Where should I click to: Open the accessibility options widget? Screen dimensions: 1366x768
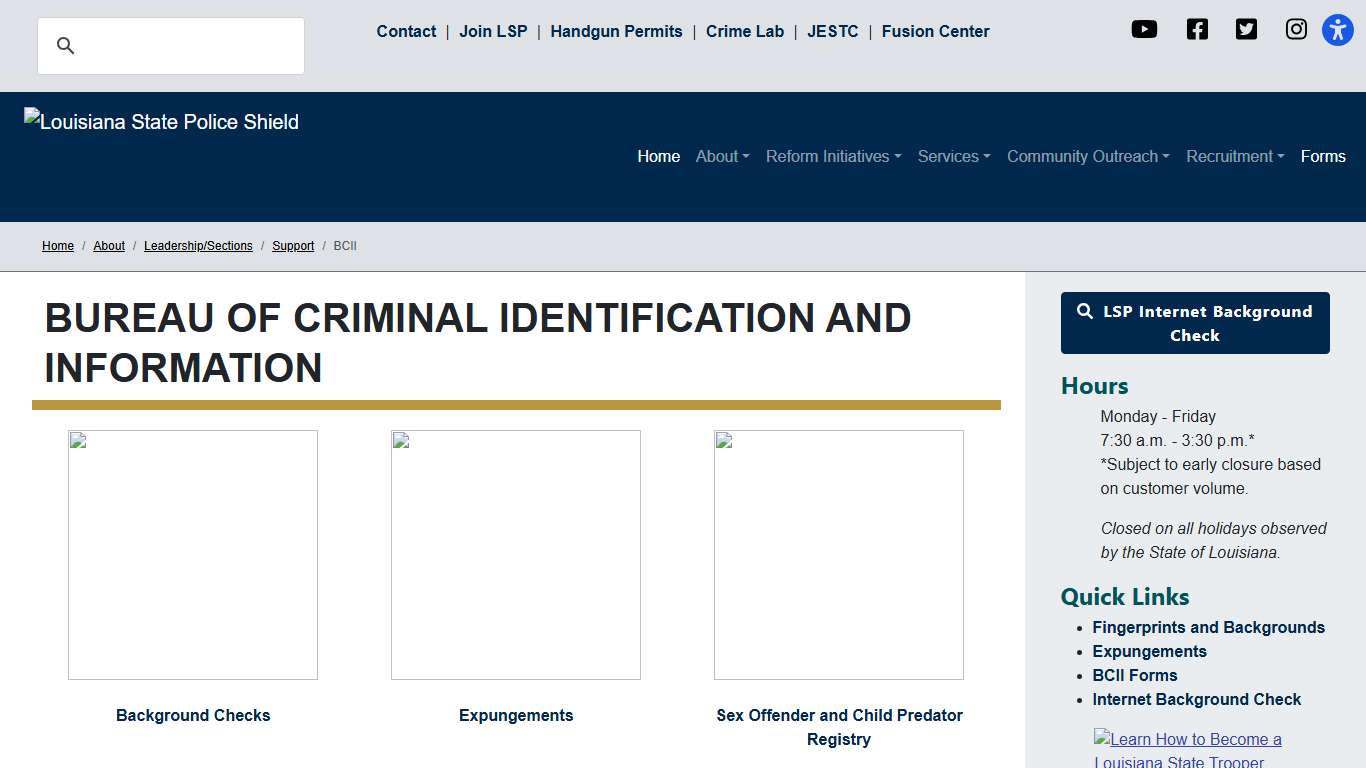point(1337,30)
